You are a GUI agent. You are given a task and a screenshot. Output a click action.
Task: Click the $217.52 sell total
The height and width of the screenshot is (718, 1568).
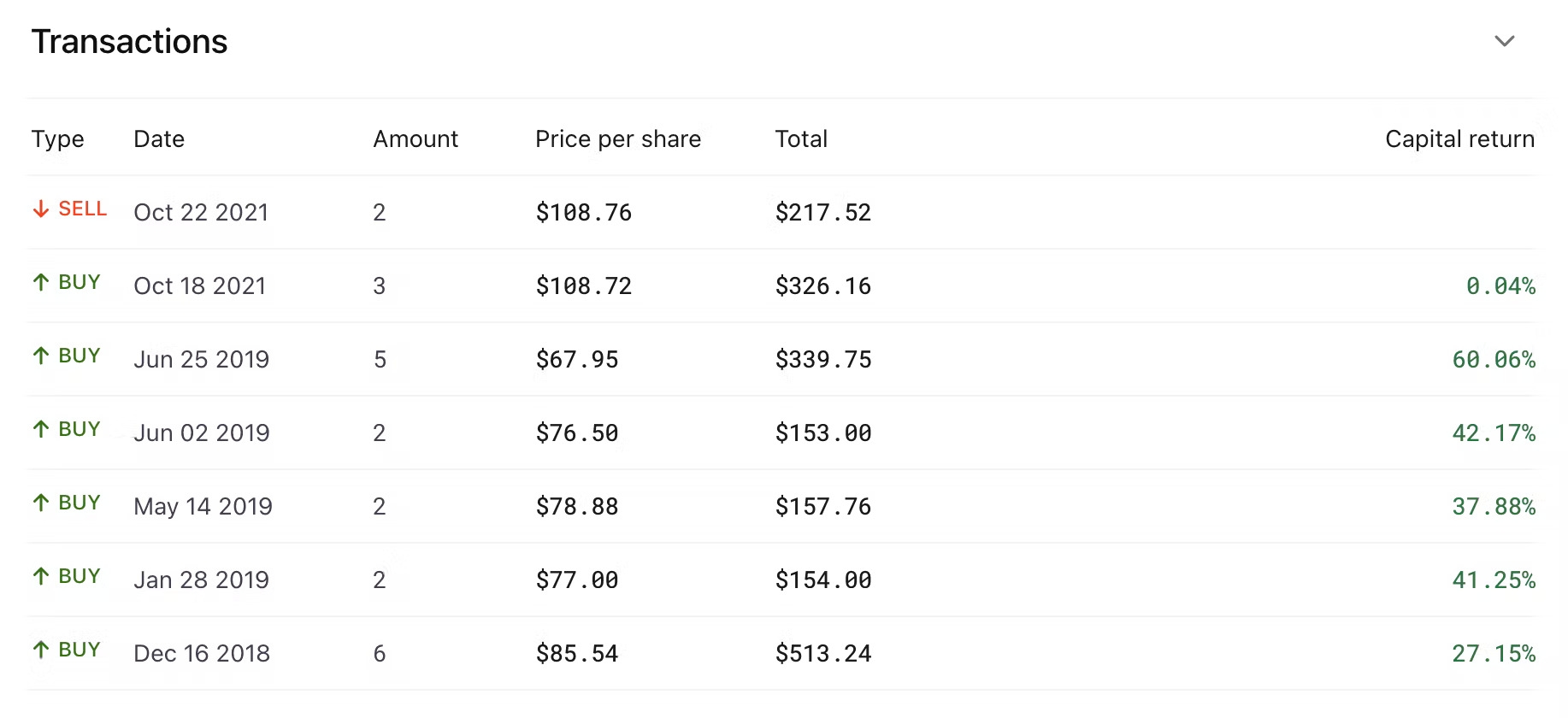(822, 213)
